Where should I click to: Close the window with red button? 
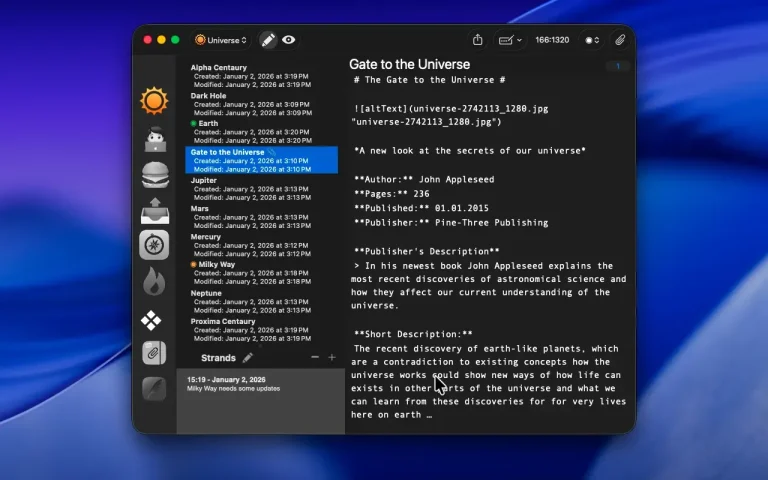tap(147, 40)
